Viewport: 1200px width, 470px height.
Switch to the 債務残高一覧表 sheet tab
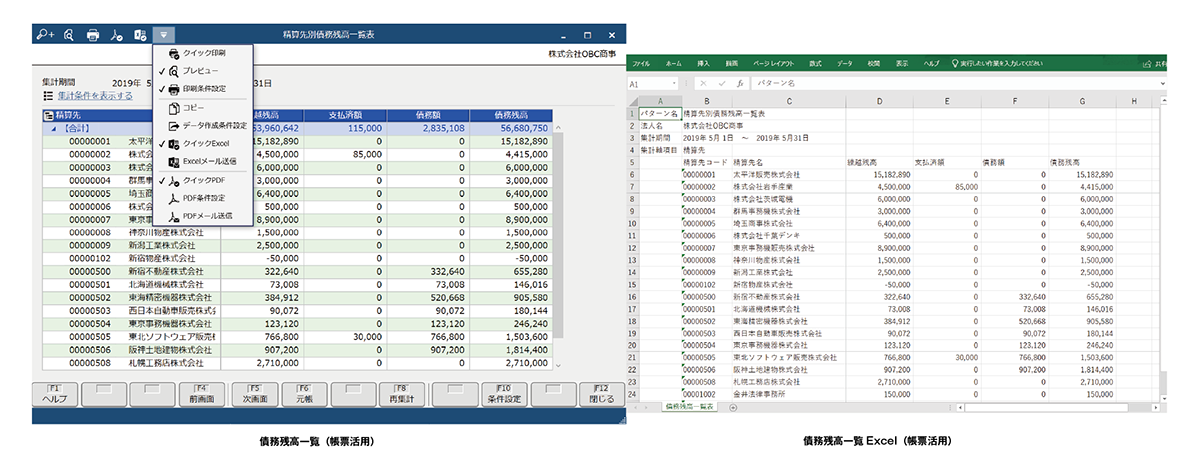point(689,406)
